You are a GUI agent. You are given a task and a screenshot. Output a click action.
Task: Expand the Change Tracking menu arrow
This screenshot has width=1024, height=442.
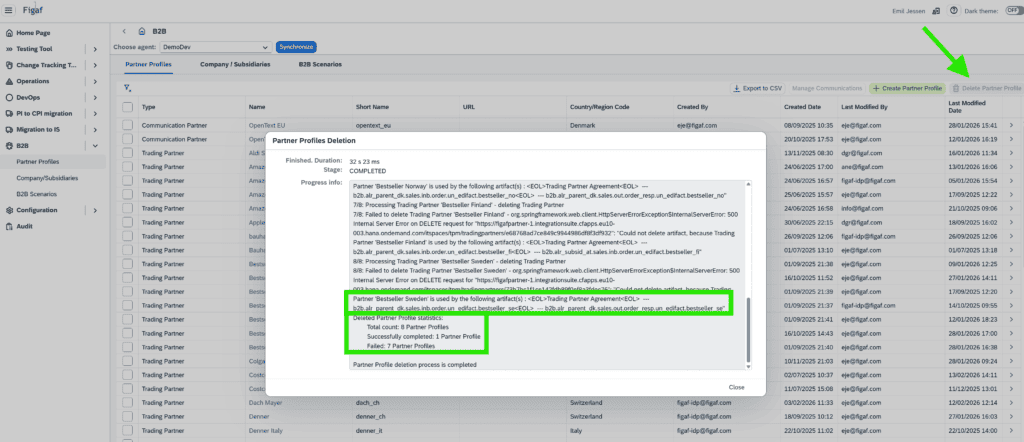click(95, 65)
